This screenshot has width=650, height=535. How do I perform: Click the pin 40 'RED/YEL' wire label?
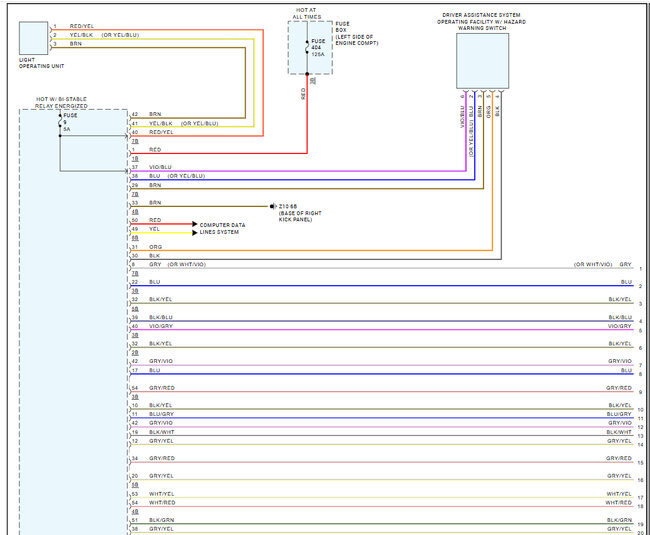click(161, 132)
